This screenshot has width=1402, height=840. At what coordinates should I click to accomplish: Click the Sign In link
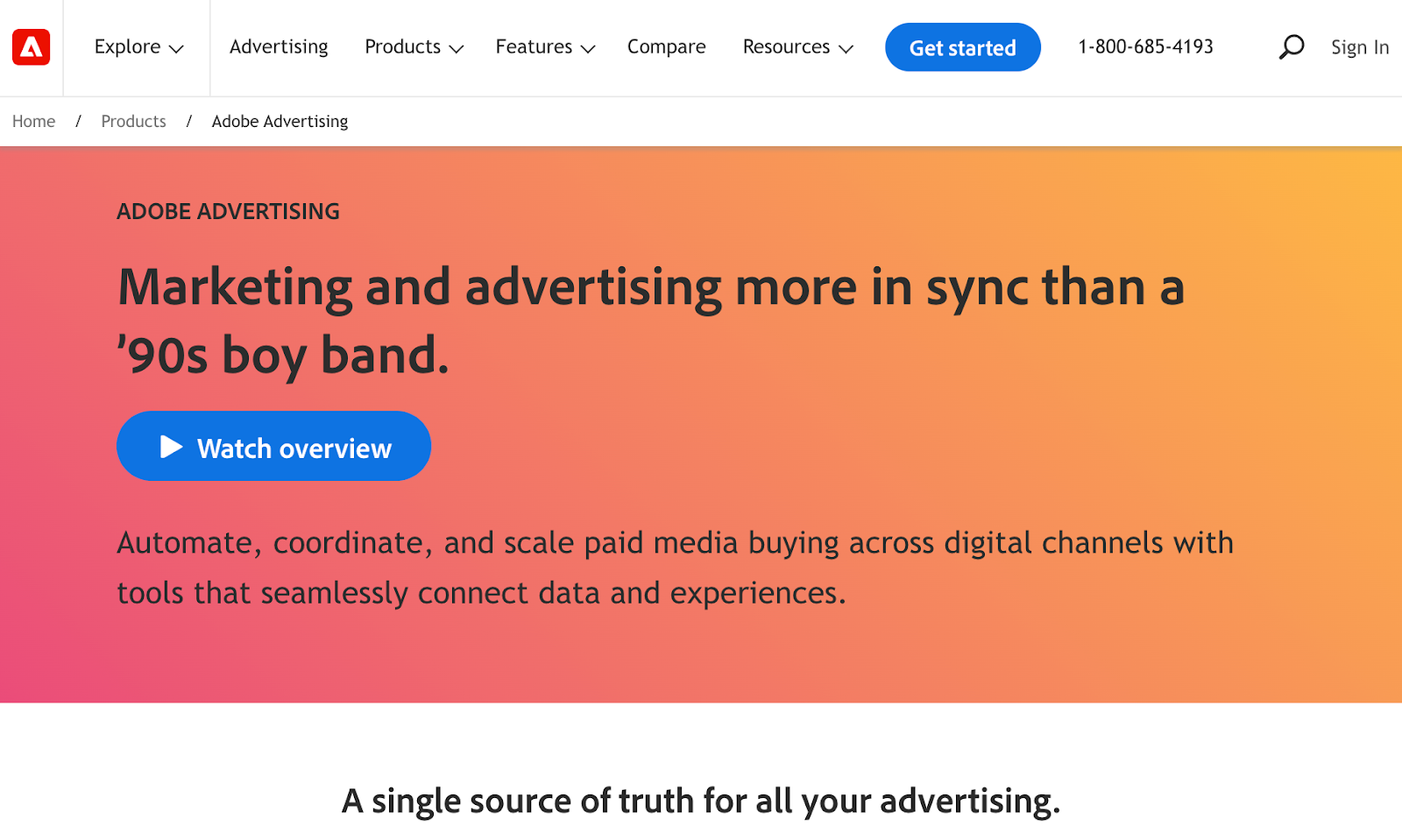point(1359,47)
